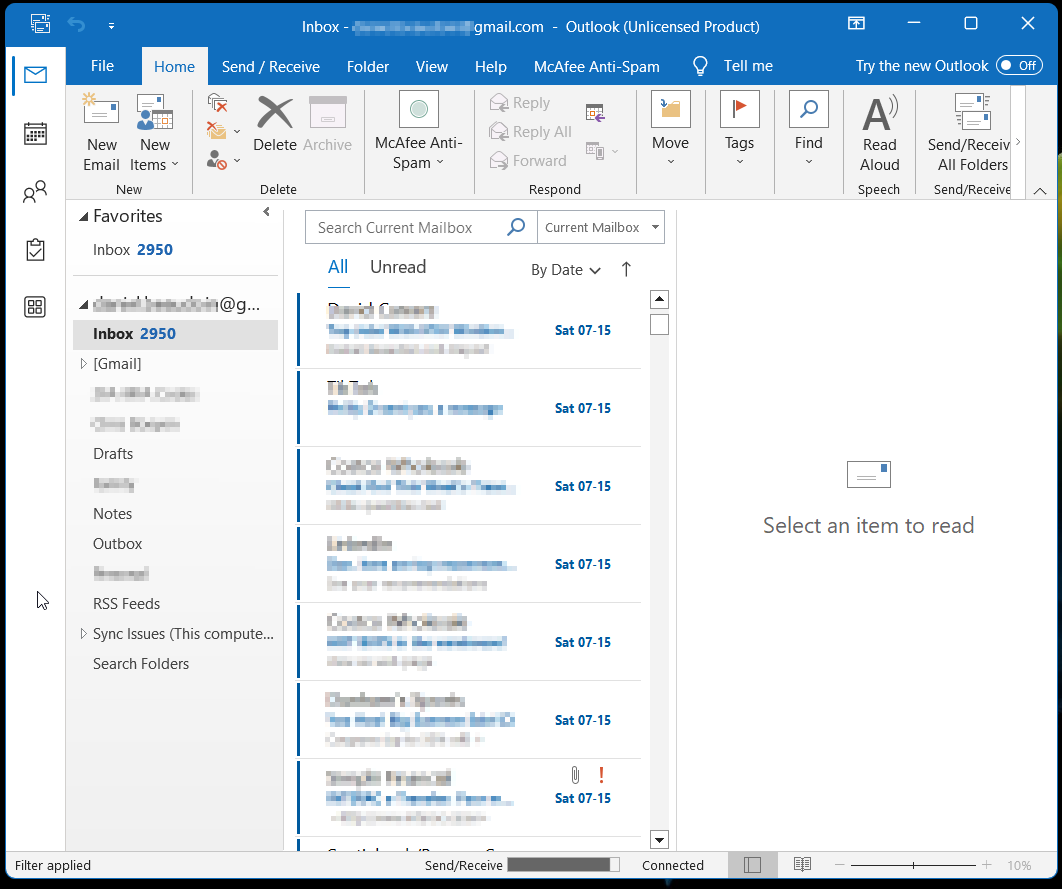Select the RSS Feeds folder
The image size is (1062, 889).
pos(127,603)
